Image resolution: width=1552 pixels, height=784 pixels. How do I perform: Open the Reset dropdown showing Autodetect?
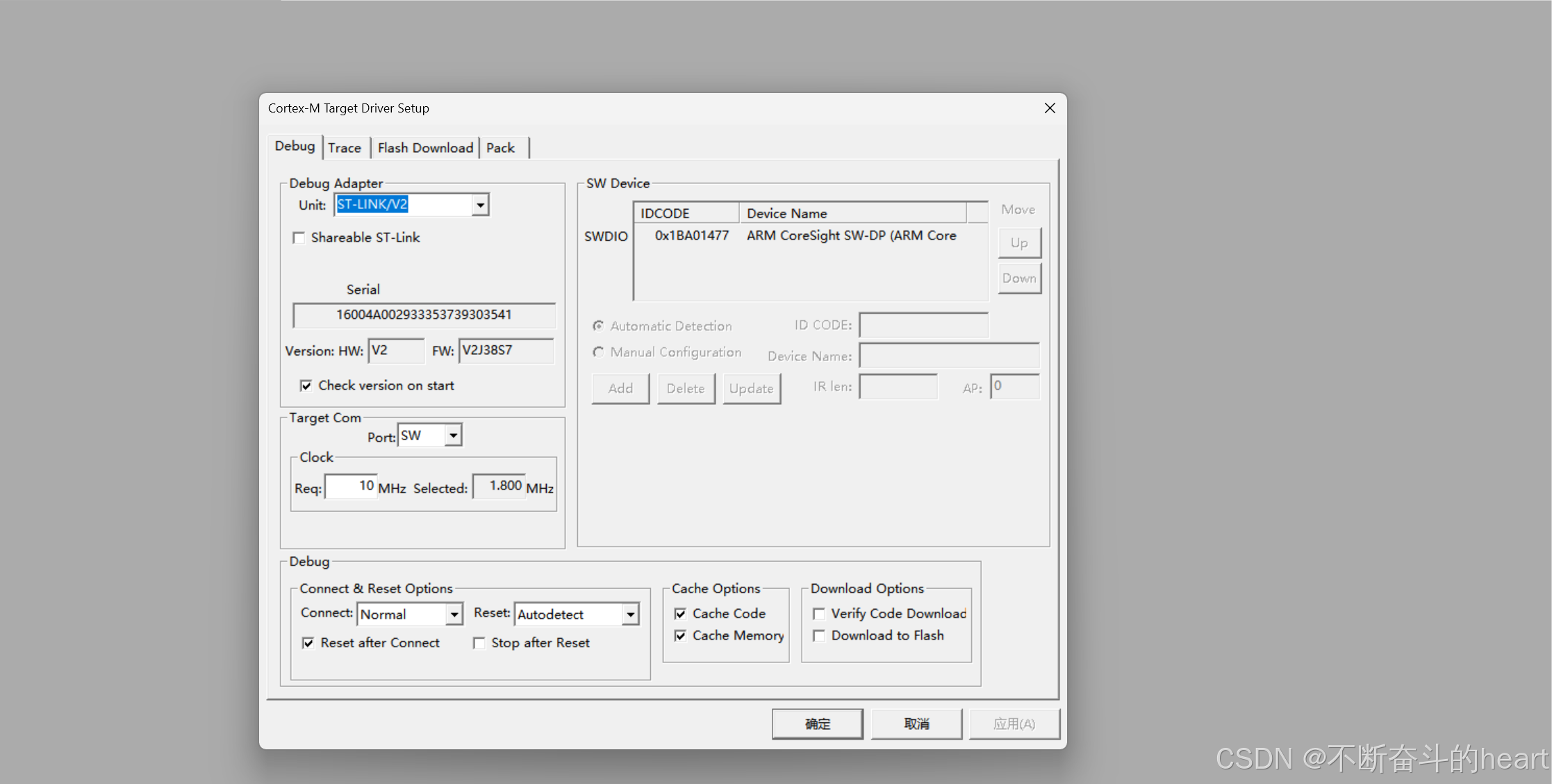tap(630, 614)
